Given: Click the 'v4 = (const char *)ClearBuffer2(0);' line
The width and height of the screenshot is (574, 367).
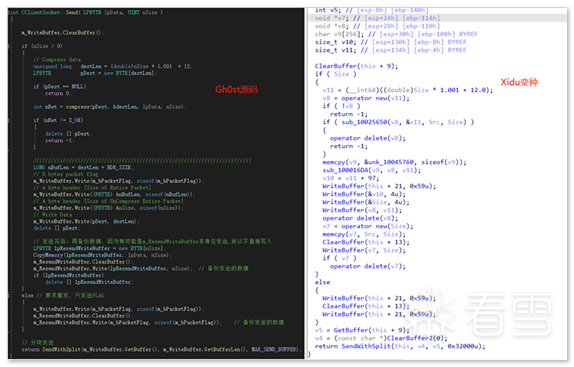Looking at the screenshot, I should coord(381,338).
